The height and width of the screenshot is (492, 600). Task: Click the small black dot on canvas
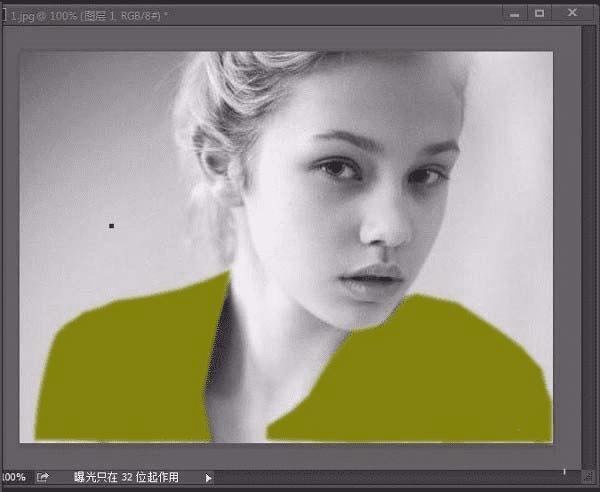pos(111,226)
